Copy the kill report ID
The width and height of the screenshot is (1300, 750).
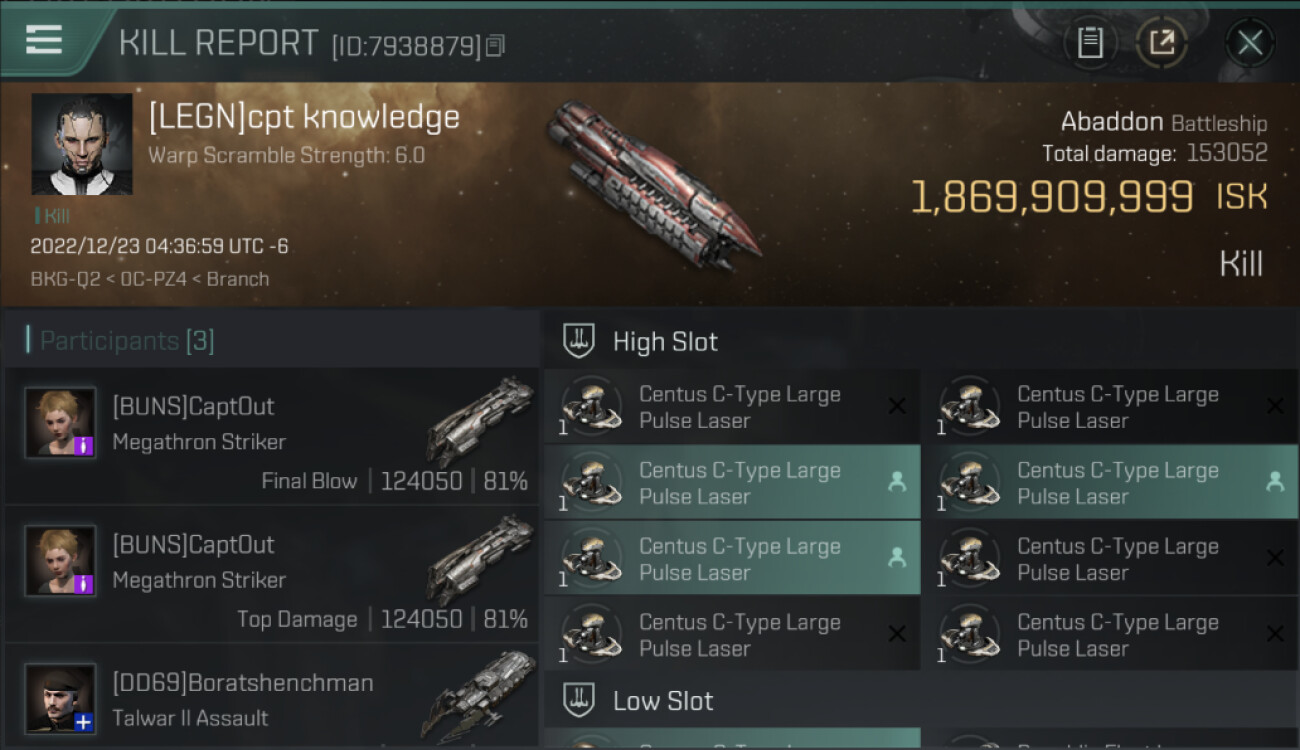pos(496,45)
